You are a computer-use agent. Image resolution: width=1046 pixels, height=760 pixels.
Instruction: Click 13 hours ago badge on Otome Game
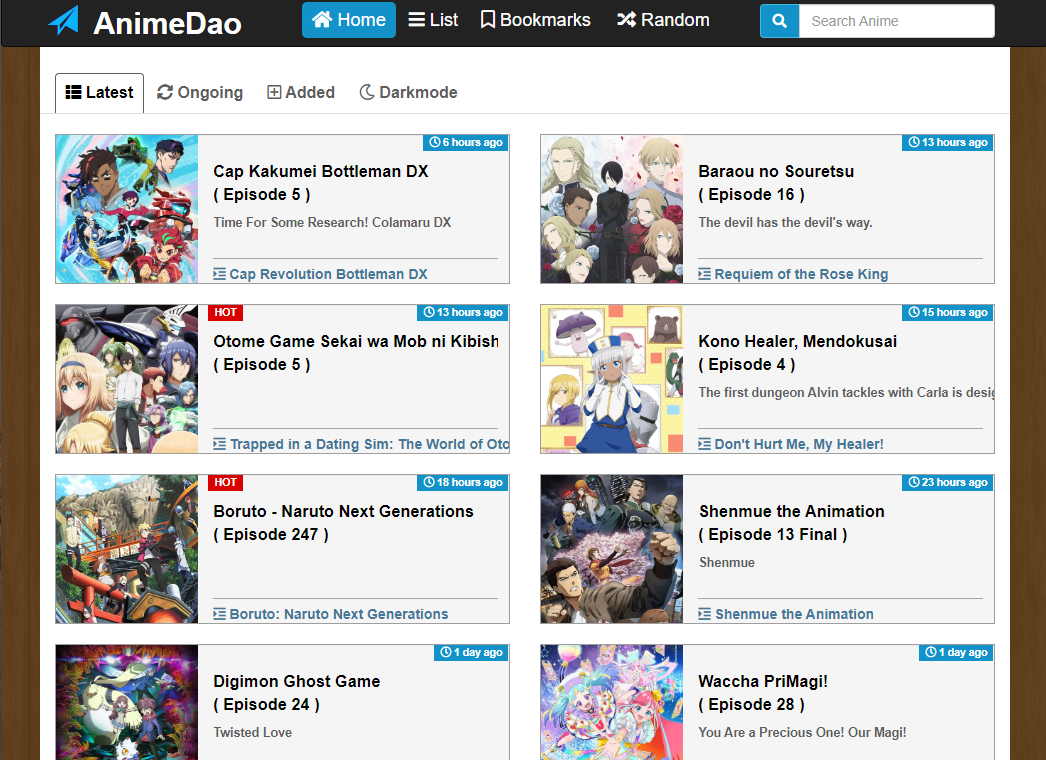(463, 313)
